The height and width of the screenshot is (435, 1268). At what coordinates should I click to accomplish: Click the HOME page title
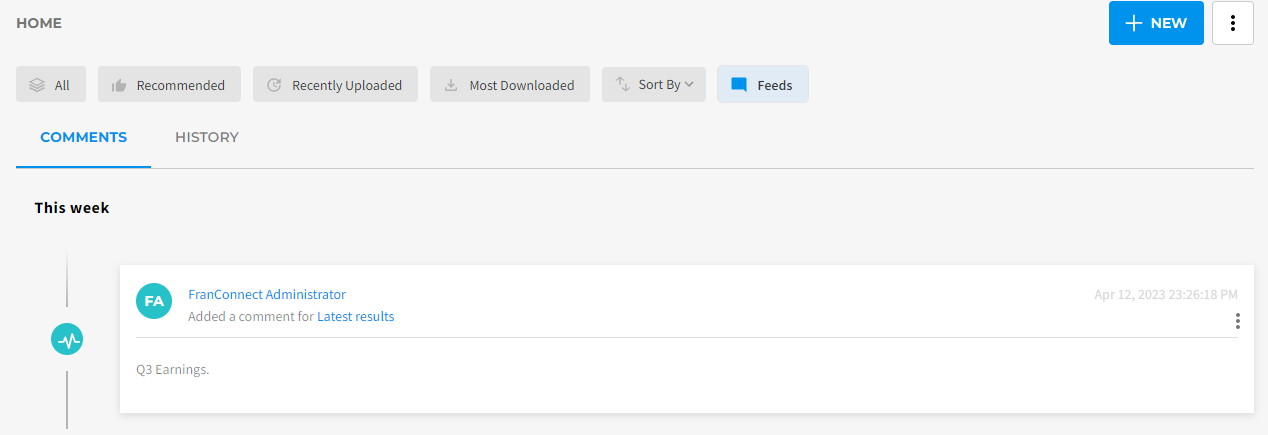(39, 23)
